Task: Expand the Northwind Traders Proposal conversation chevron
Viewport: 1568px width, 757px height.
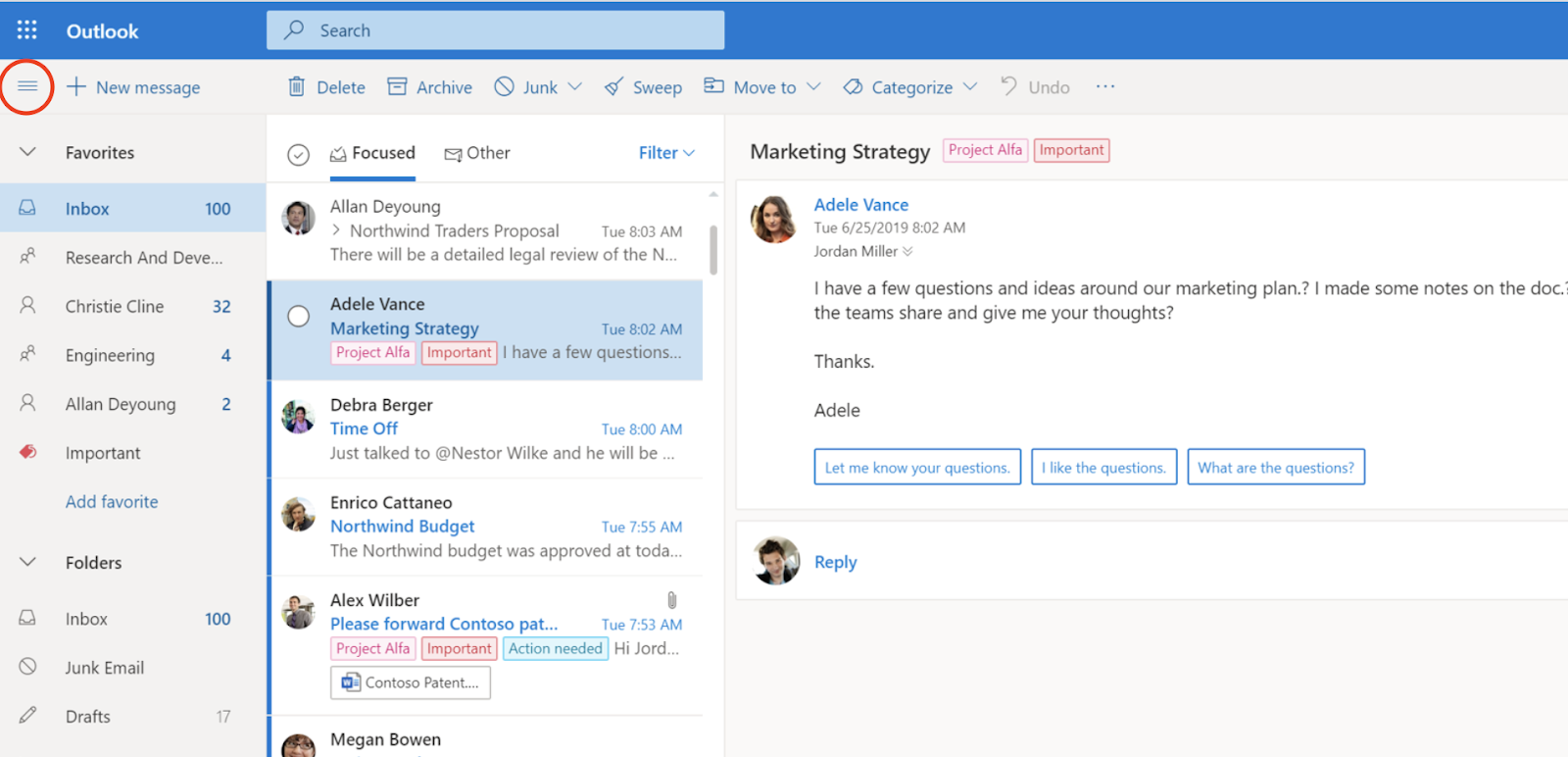Action: coord(336,230)
